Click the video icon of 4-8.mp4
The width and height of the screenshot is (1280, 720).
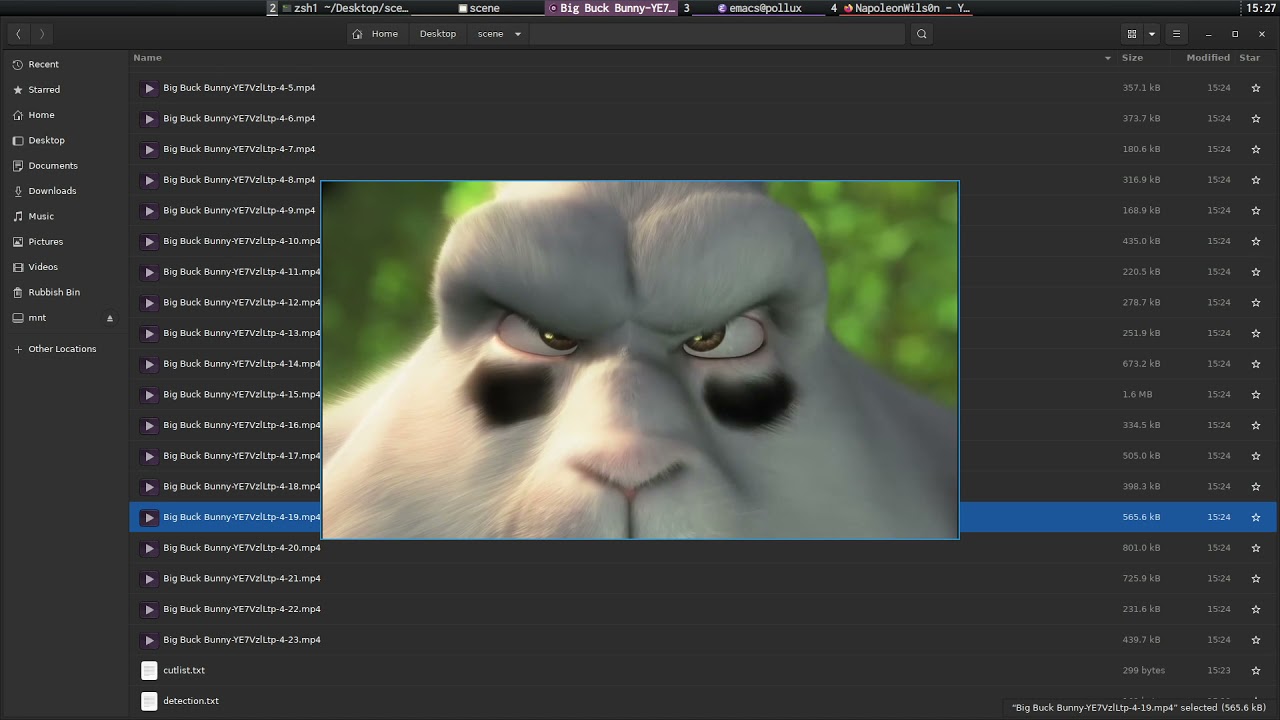click(149, 180)
